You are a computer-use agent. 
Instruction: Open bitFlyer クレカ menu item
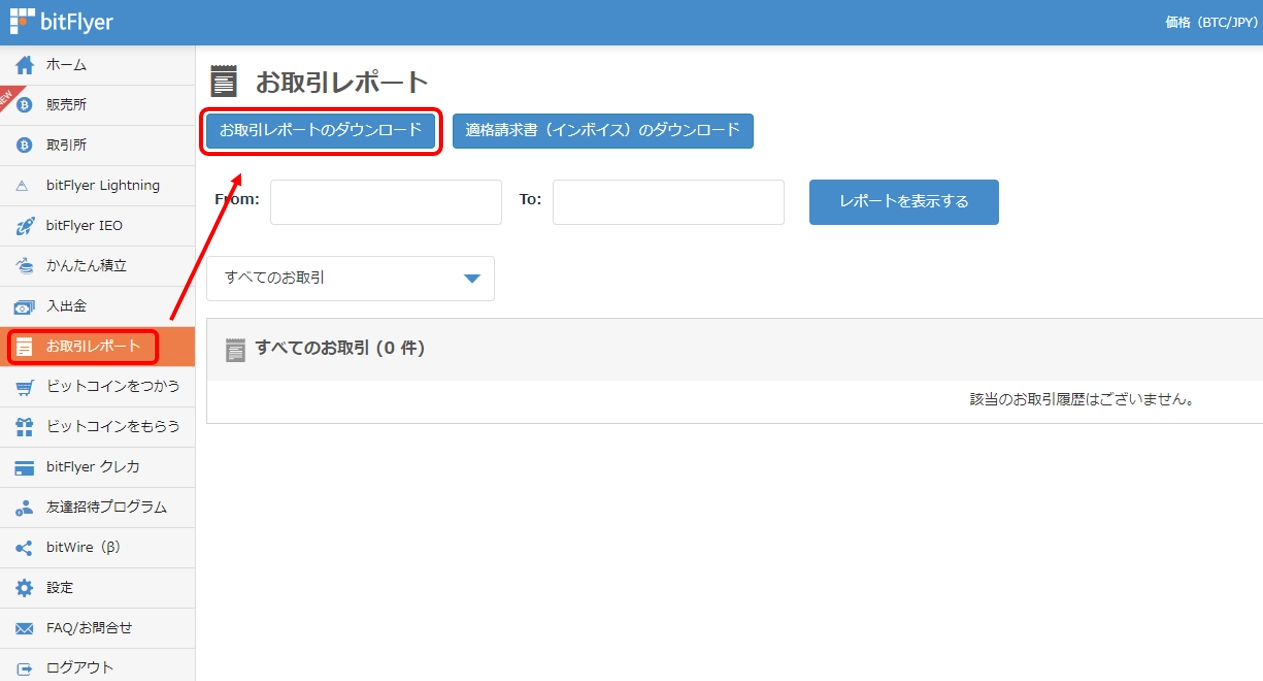click(x=97, y=467)
